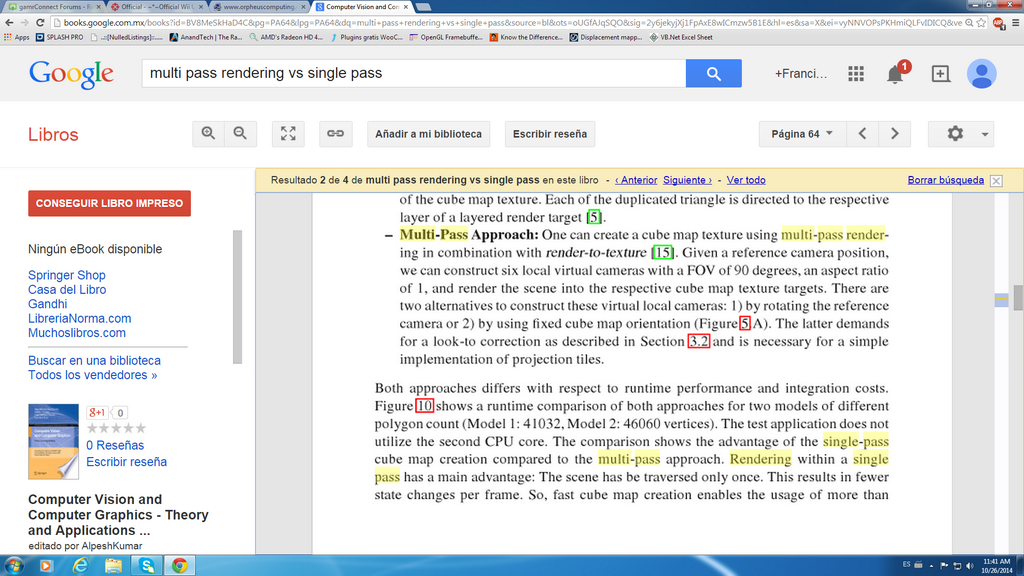Viewport: 1024px width, 576px height.
Task: Open File Explorer taskbar icon
Action: pos(113,566)
